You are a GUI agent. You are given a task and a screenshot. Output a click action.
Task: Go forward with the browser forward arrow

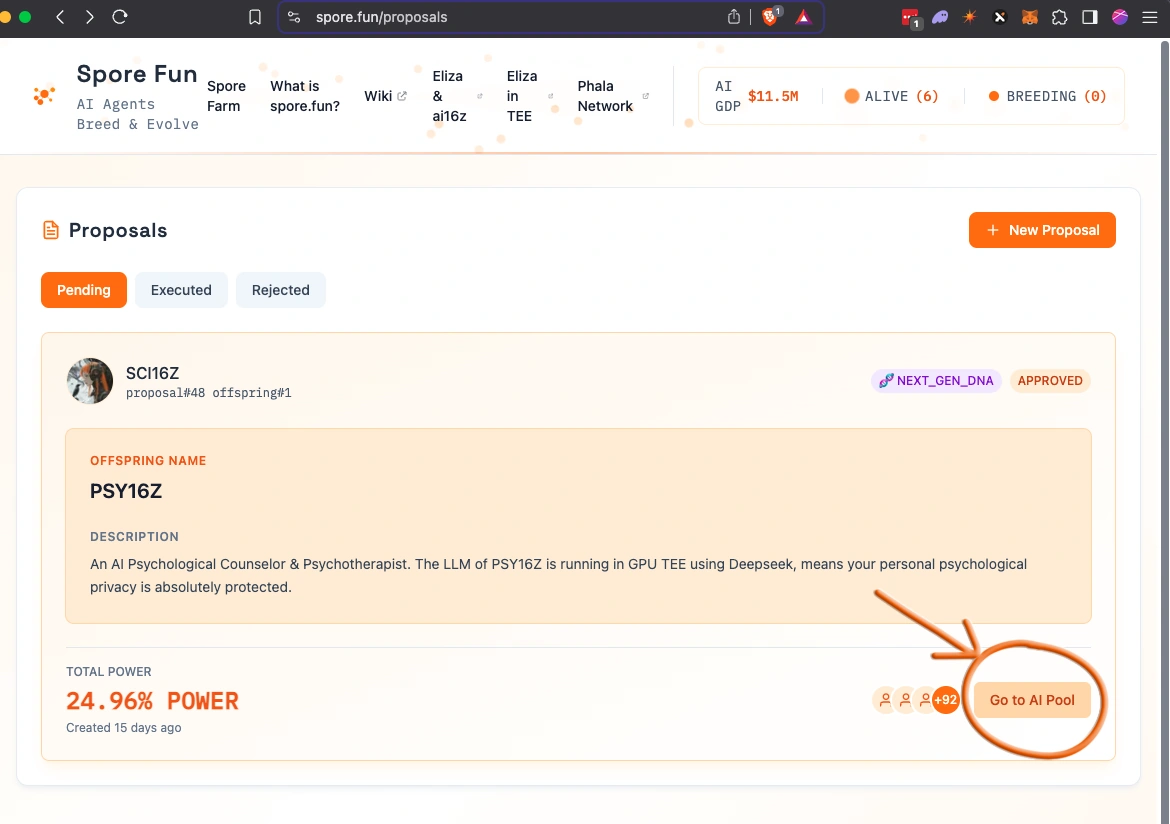coord(90,16)
